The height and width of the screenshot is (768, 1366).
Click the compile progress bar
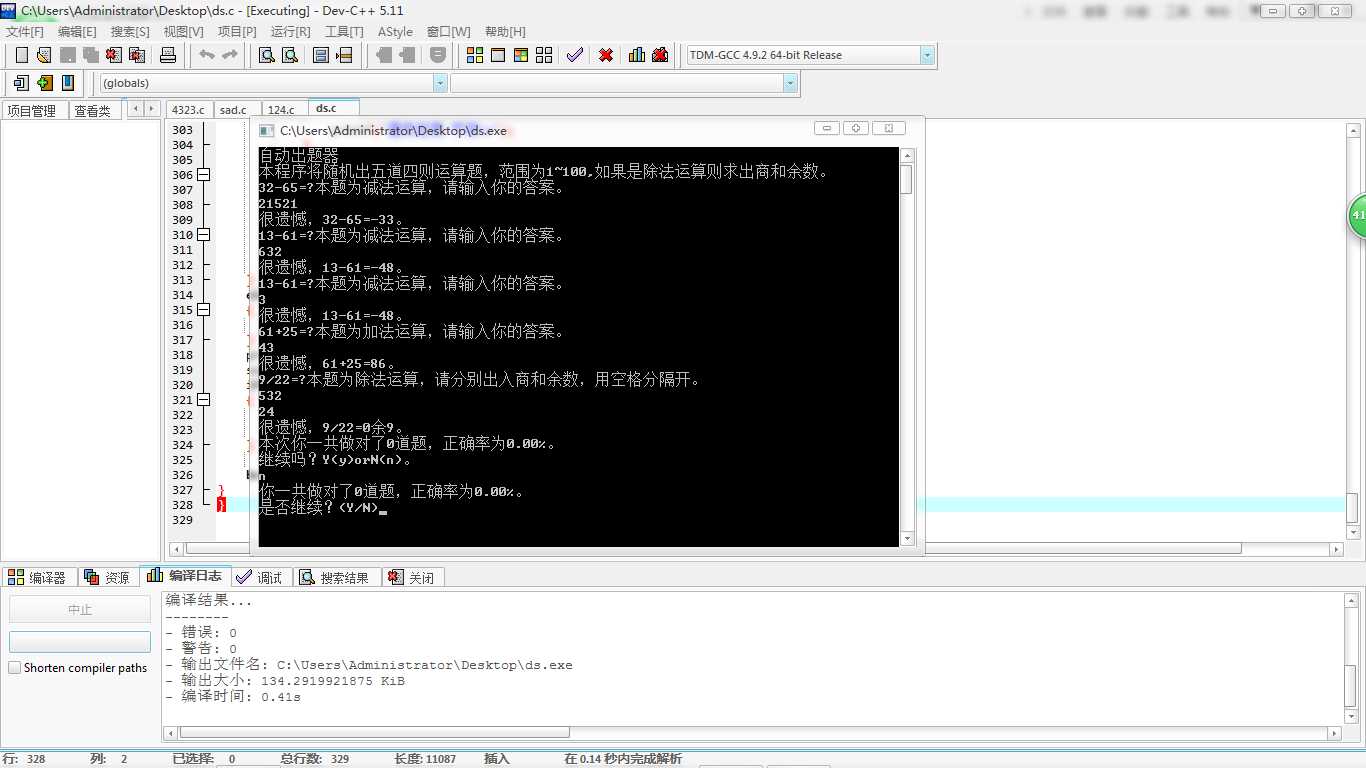coord(80,642)
